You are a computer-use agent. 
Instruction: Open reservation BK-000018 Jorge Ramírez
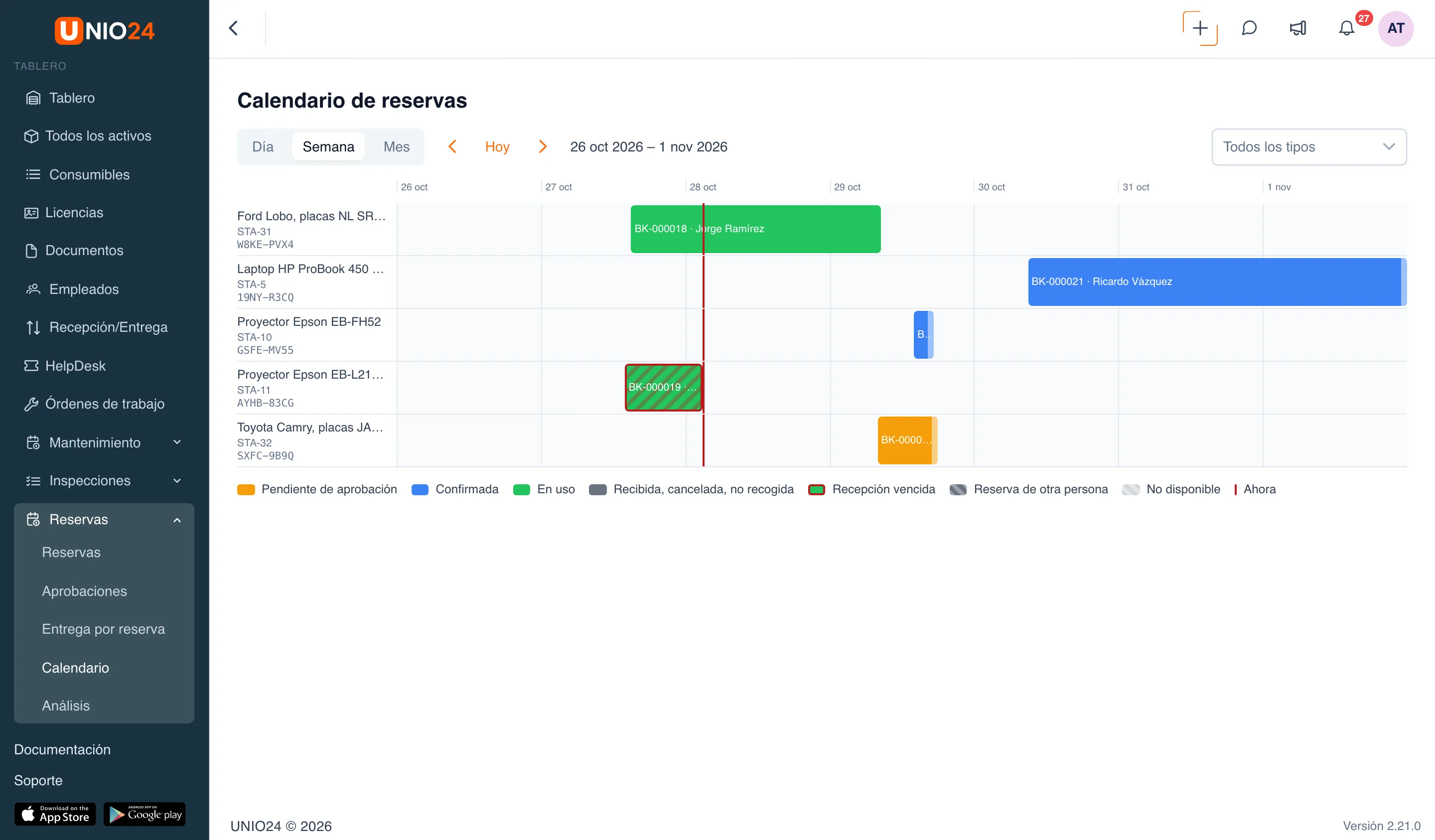[x=755, y=229]
